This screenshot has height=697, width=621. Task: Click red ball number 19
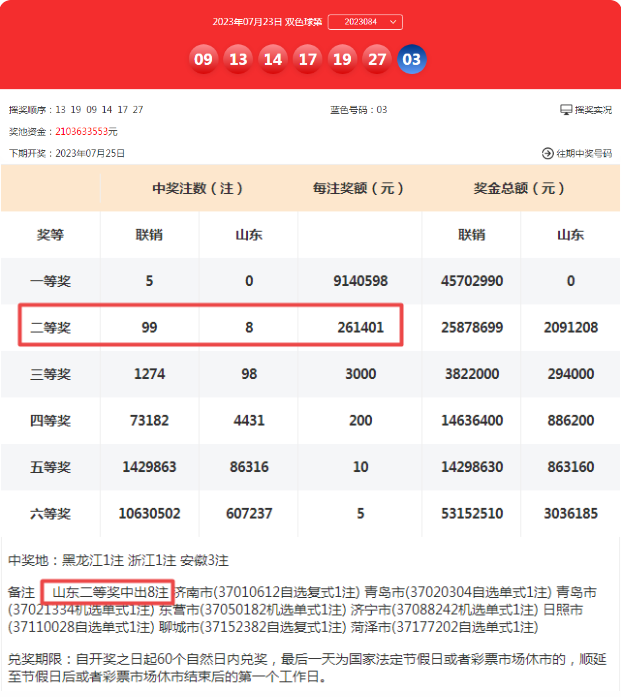pos(342,59)
